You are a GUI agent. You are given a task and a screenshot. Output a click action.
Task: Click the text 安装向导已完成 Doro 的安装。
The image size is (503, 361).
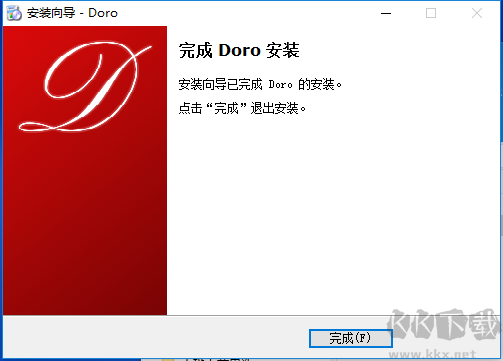(x=260, y=84)
